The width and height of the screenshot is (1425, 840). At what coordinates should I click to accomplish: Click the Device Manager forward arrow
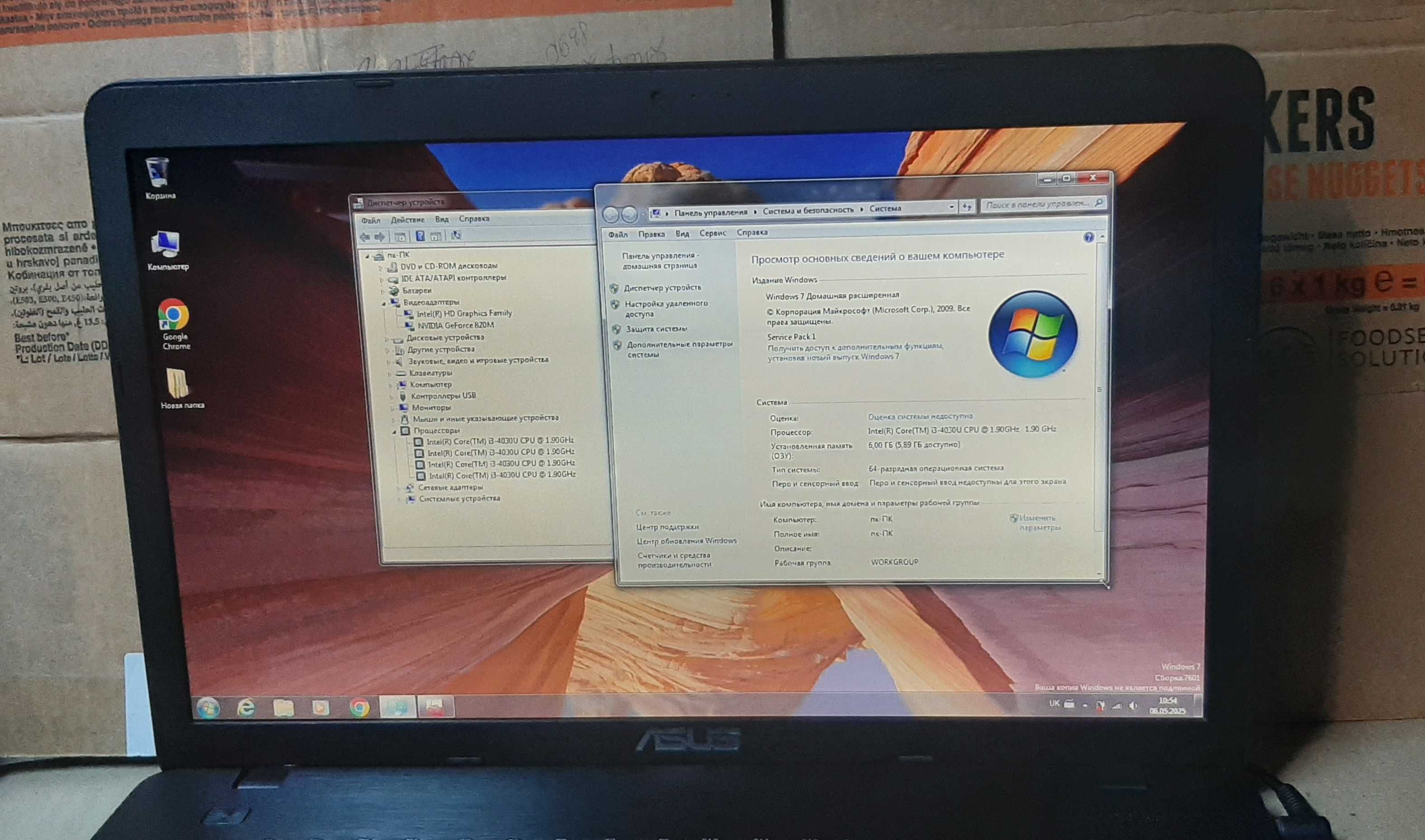[x=380, y=237]
